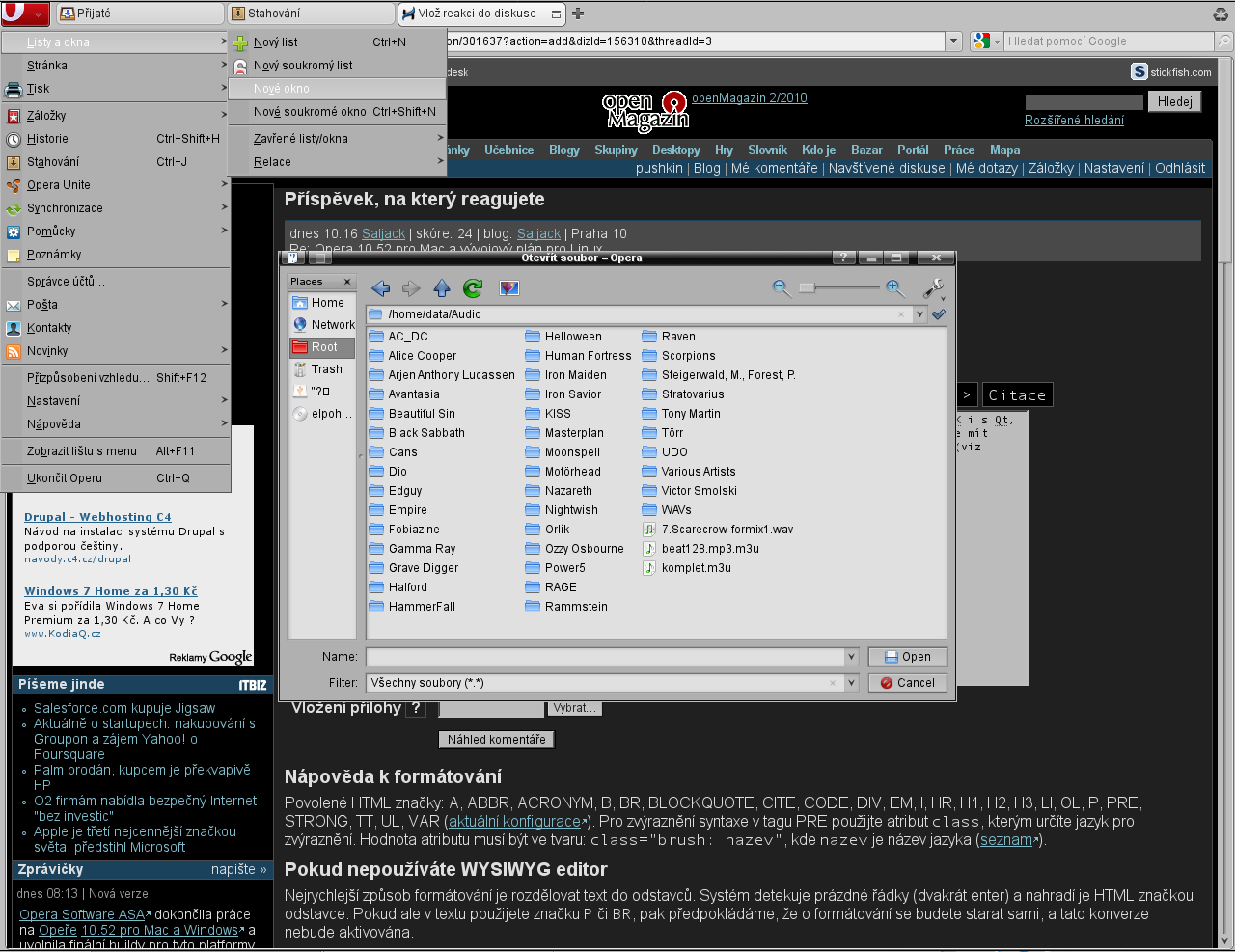Expand the Relace submenu

(x=337, y=162)
